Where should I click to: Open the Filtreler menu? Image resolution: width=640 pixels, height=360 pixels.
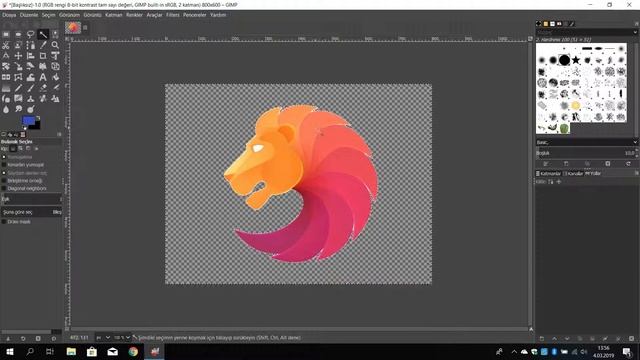[x=173, y=15]
